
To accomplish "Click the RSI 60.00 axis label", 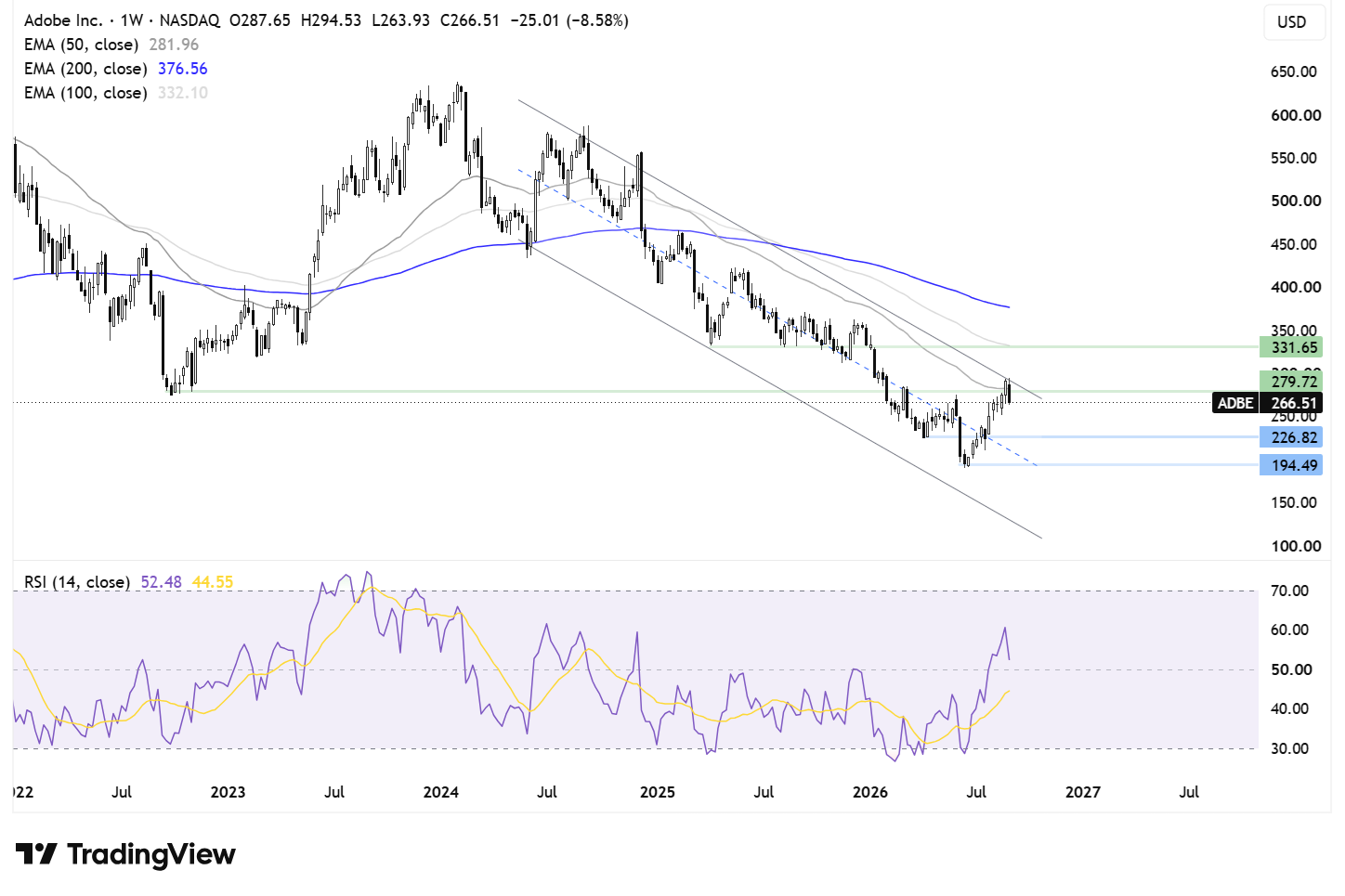I will point(1290,630).
